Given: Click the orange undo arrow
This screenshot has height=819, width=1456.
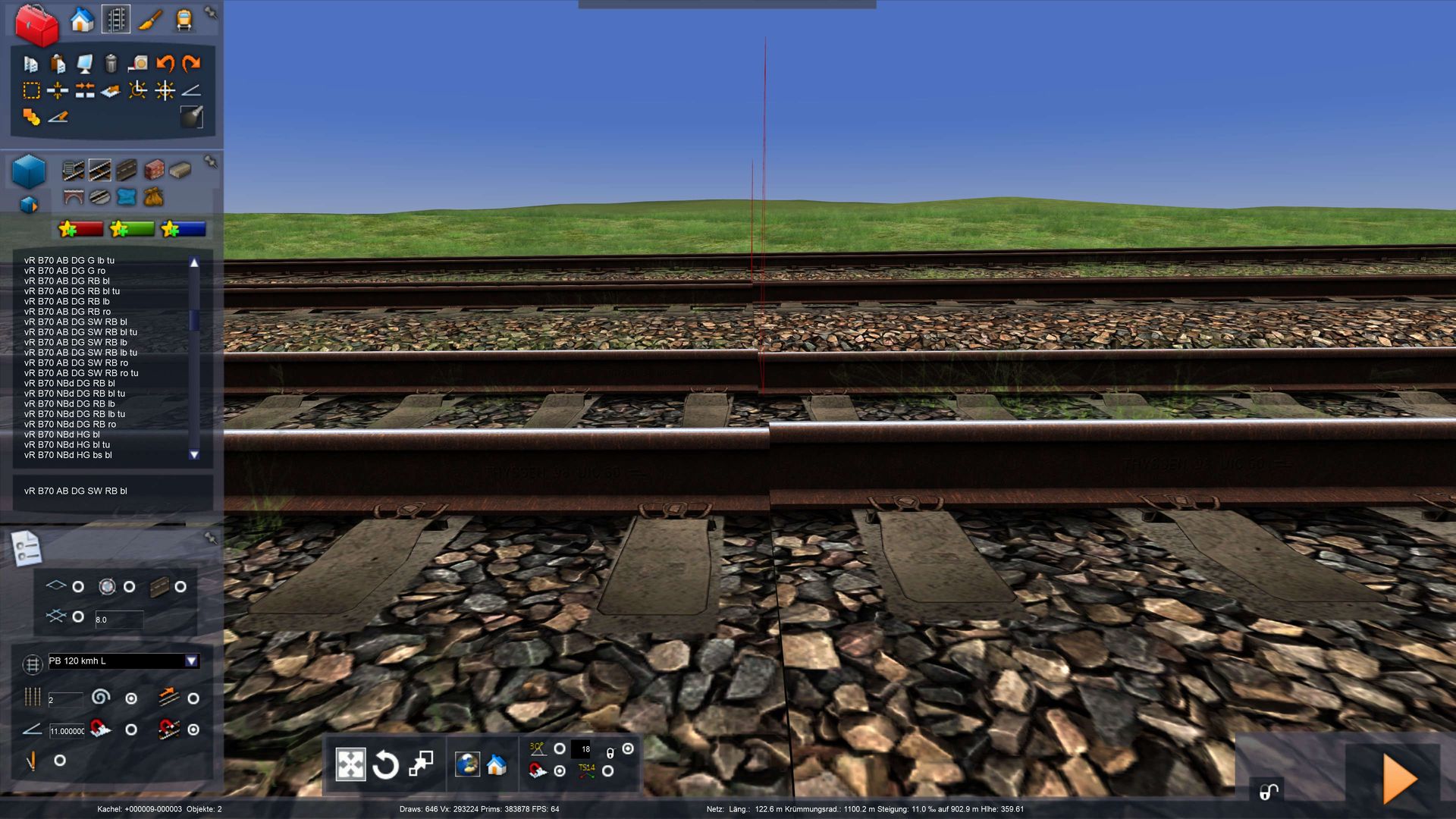Looking at the screenshot, I should click(x=165, y=64).
